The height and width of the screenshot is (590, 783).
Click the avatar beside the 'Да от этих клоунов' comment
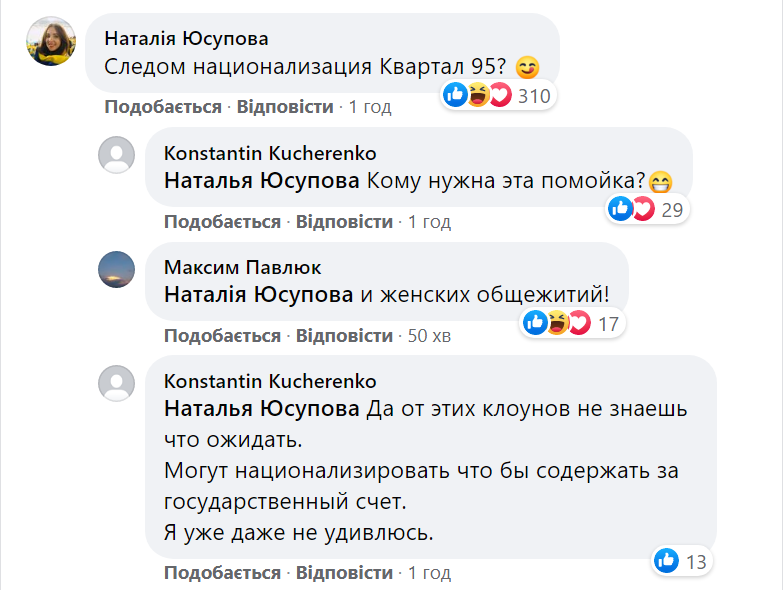pyautogui.click(x=117, y=383)
